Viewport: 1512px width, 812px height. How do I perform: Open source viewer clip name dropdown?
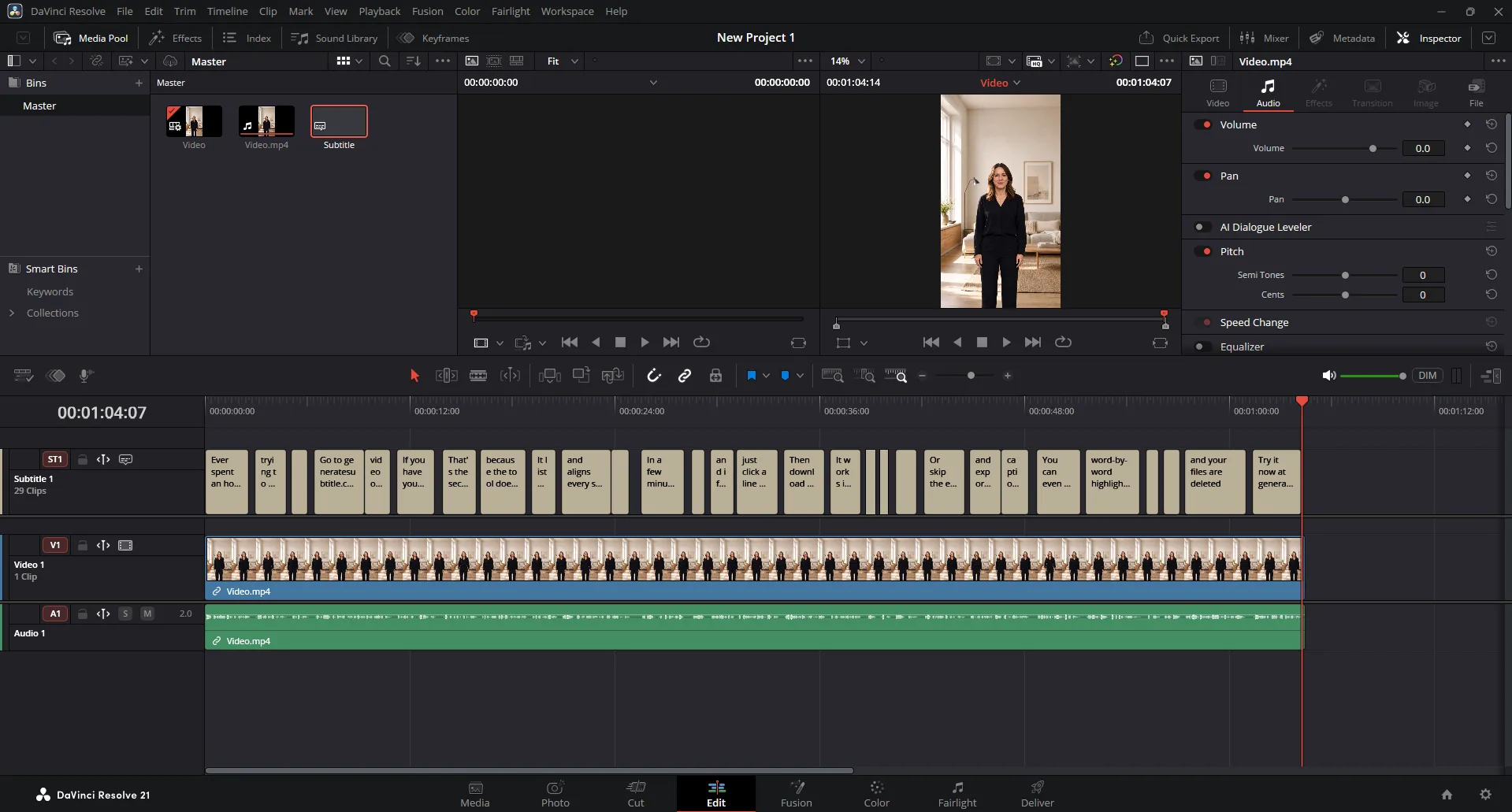coord(652,83)
